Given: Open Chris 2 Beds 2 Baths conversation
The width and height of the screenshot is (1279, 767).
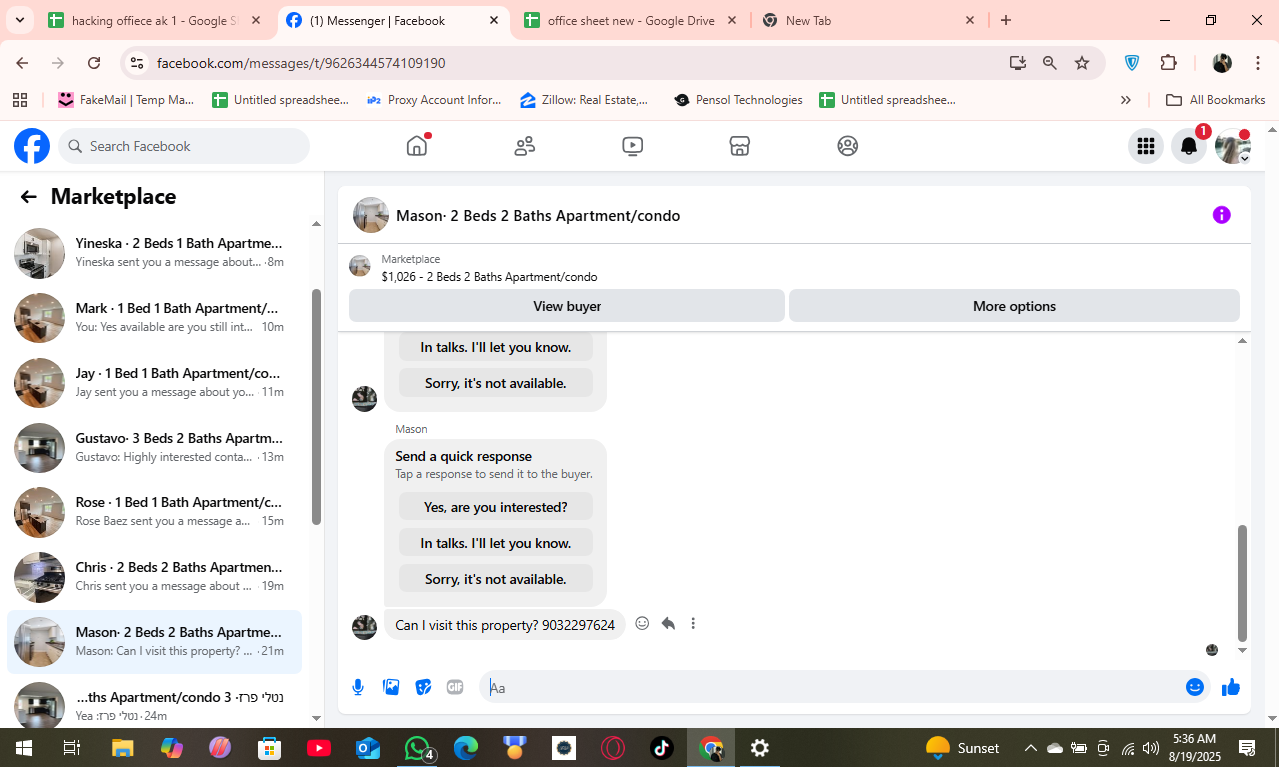Looking at the screenshot, I should (x=155, y=577).
